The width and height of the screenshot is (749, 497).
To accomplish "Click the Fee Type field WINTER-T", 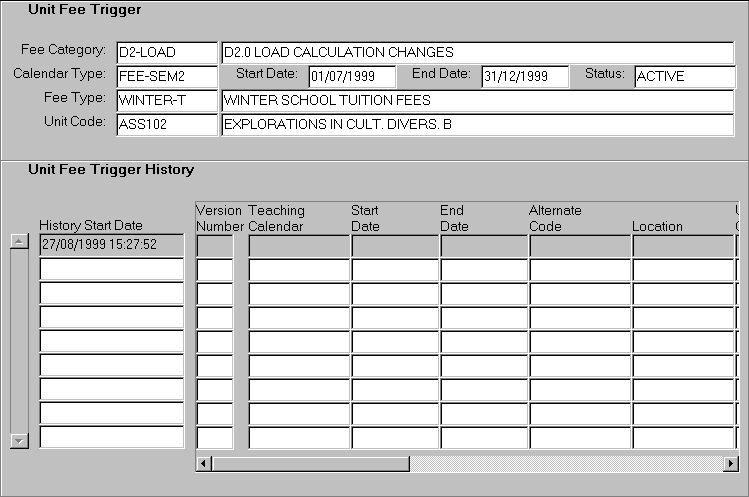I will tap(166, 100).
